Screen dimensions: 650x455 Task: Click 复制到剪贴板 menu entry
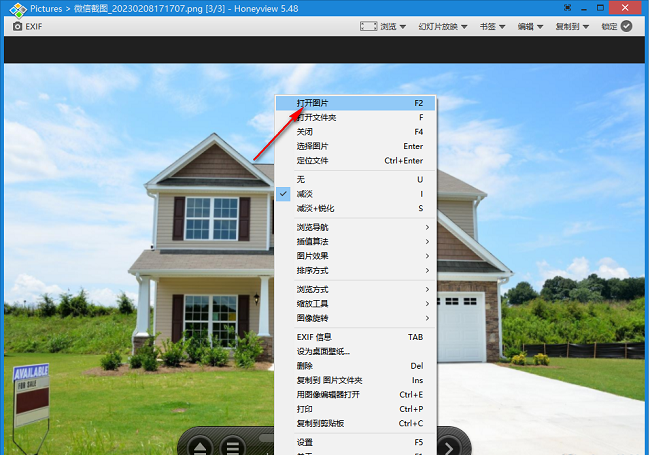click(320, 423)
